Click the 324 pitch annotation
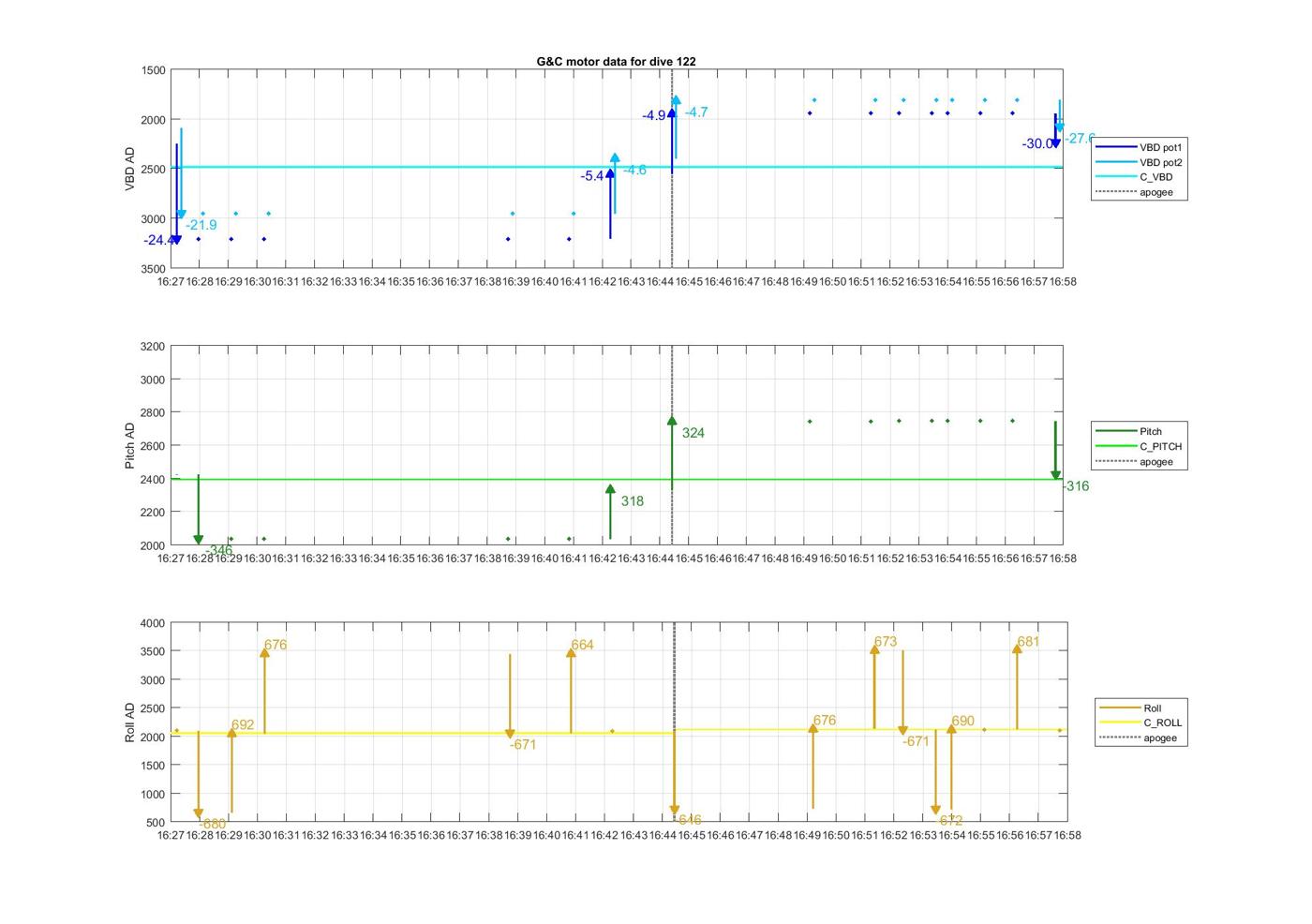 [693, 433]
